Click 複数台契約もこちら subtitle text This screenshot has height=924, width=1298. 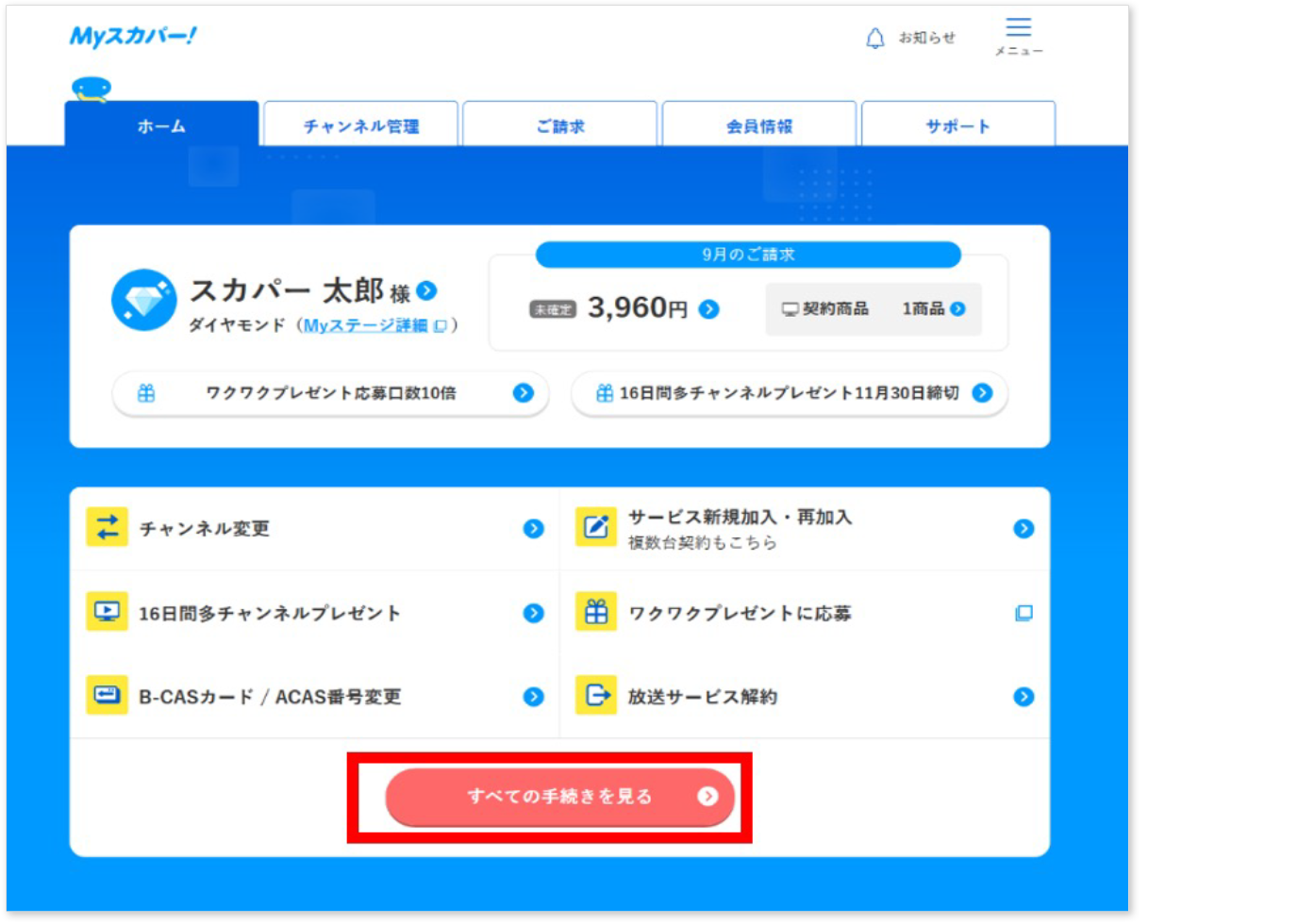[703, 543]
